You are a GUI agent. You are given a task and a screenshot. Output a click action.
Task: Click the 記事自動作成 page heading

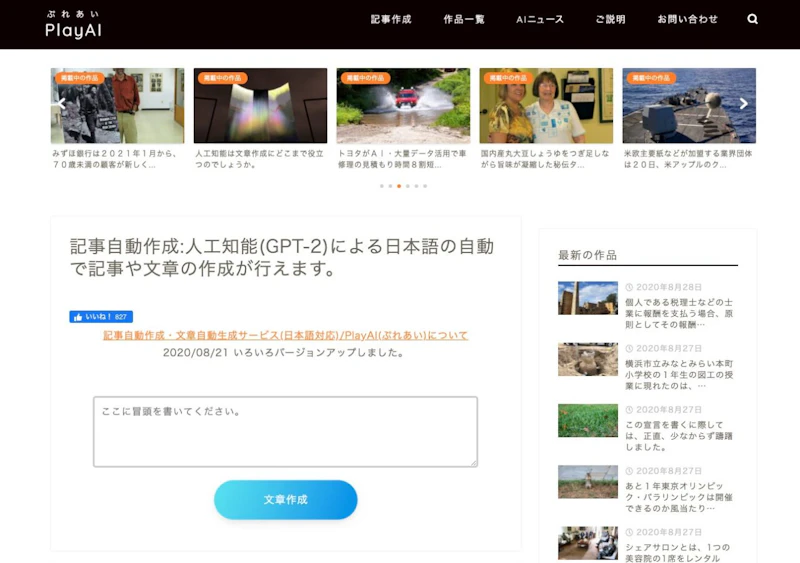click(x=282, y=257)
